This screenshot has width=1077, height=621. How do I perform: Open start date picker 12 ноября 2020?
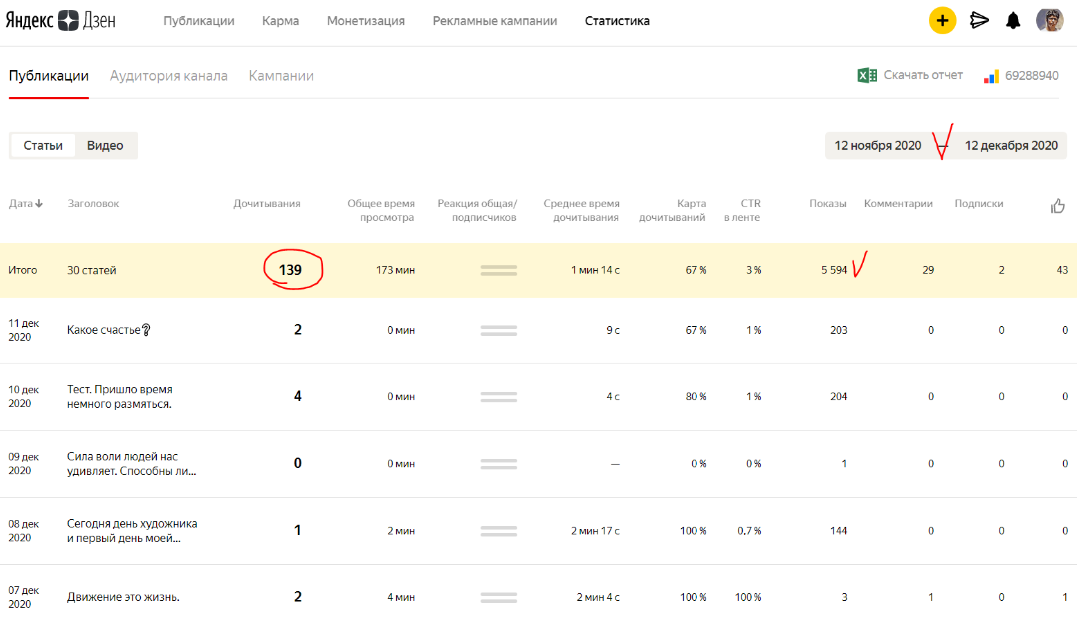(878, 146)
